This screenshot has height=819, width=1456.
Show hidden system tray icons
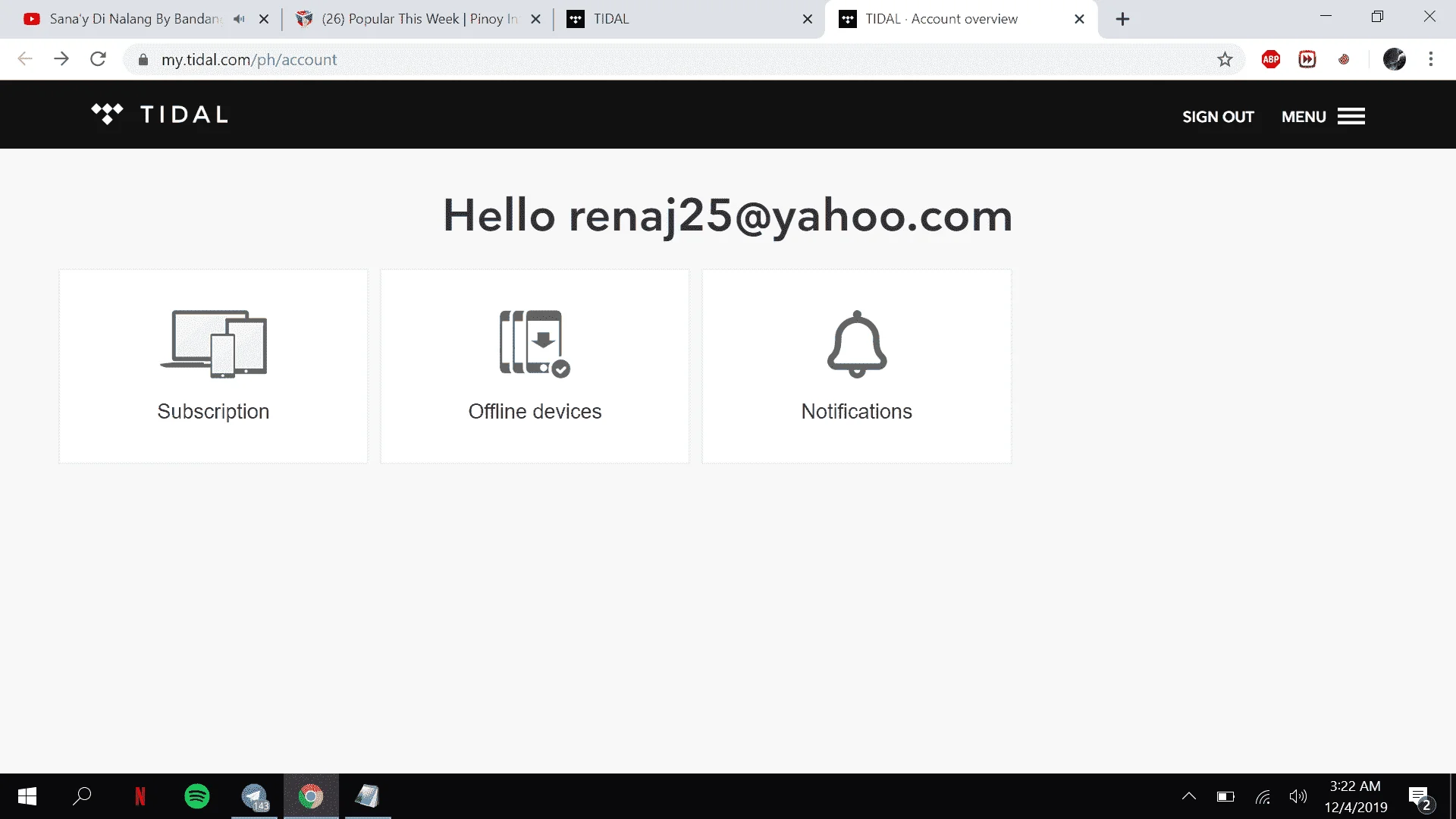[1189, 796]
